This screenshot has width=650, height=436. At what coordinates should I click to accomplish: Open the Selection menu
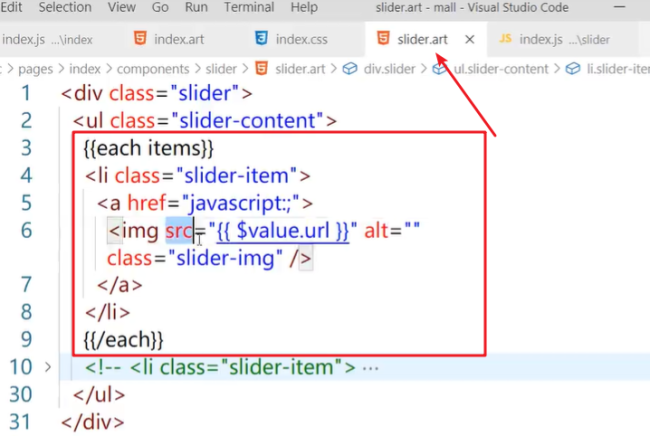tap(65, 7)
